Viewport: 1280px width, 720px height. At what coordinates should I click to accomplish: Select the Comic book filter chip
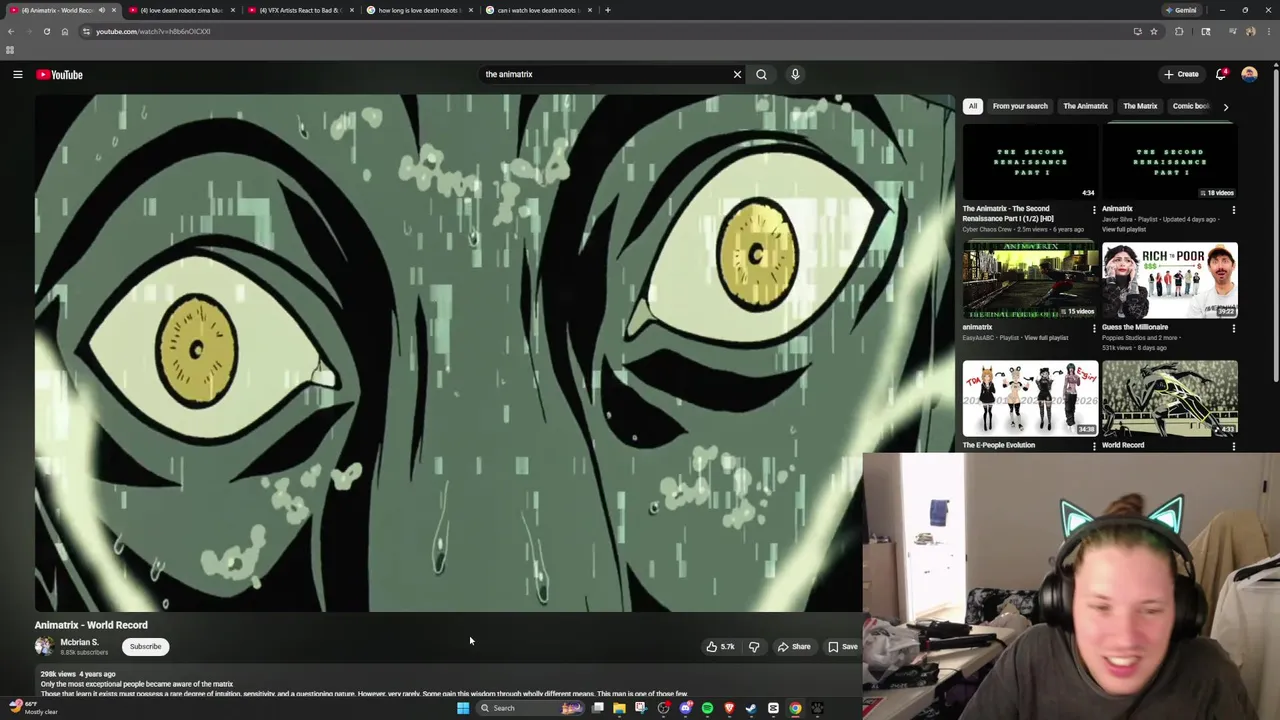1191,106
